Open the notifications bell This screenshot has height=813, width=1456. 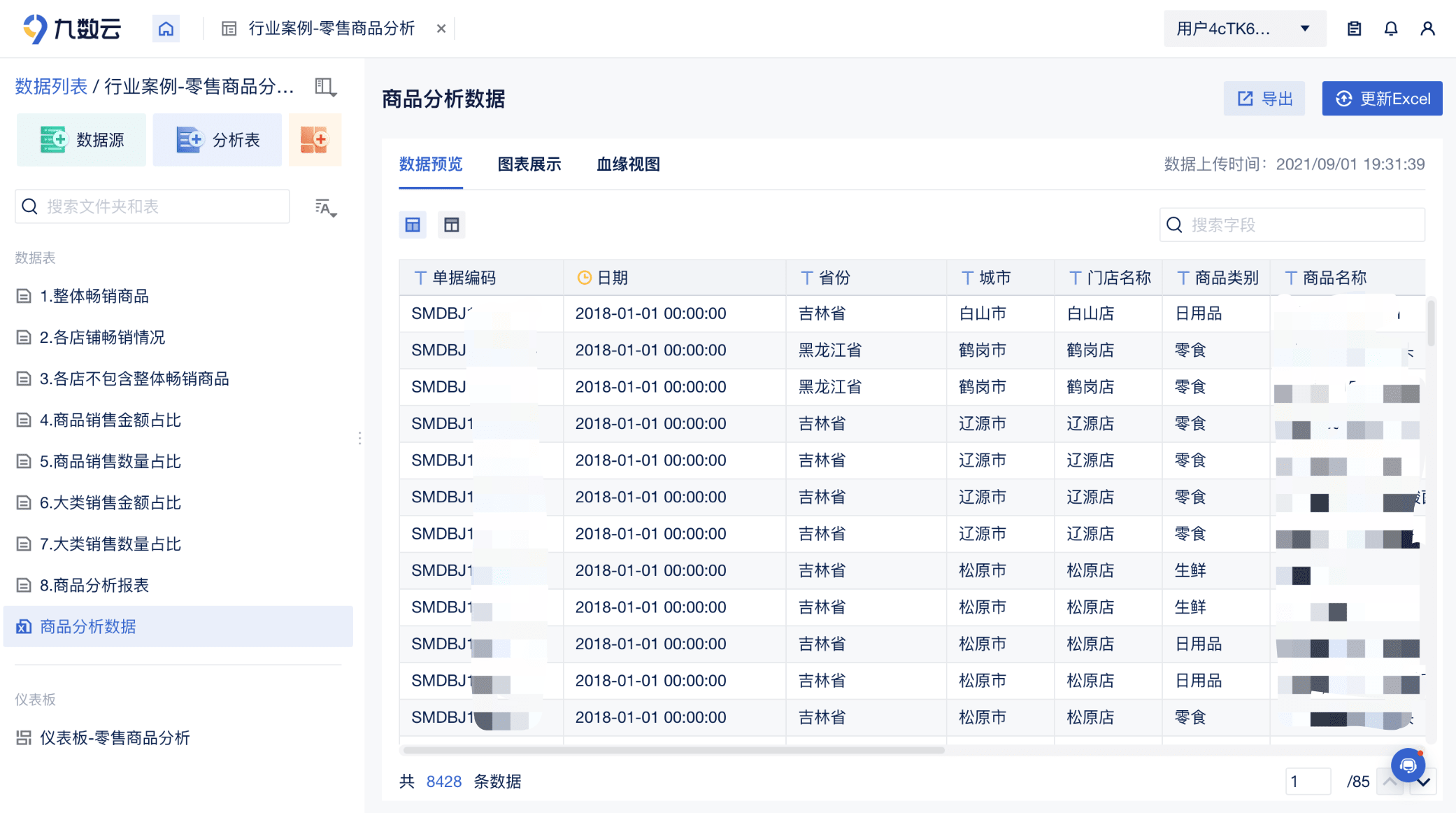click(x=1391, y=29)
